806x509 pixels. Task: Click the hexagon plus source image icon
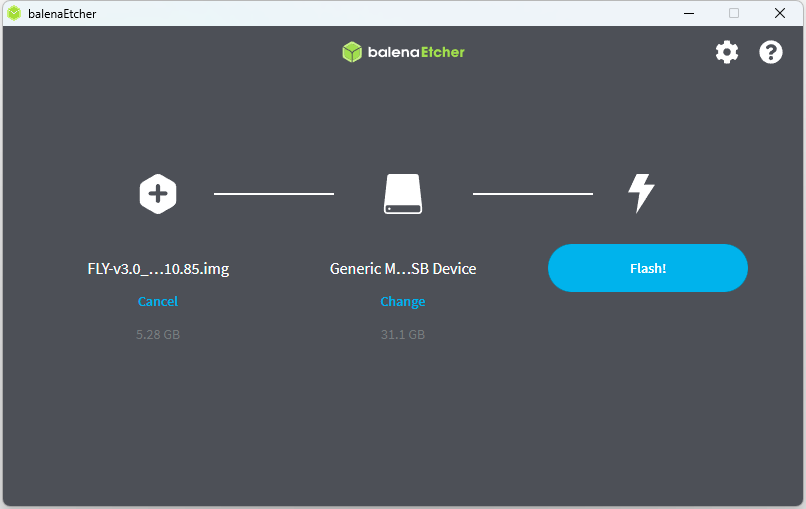click(158, 193)
